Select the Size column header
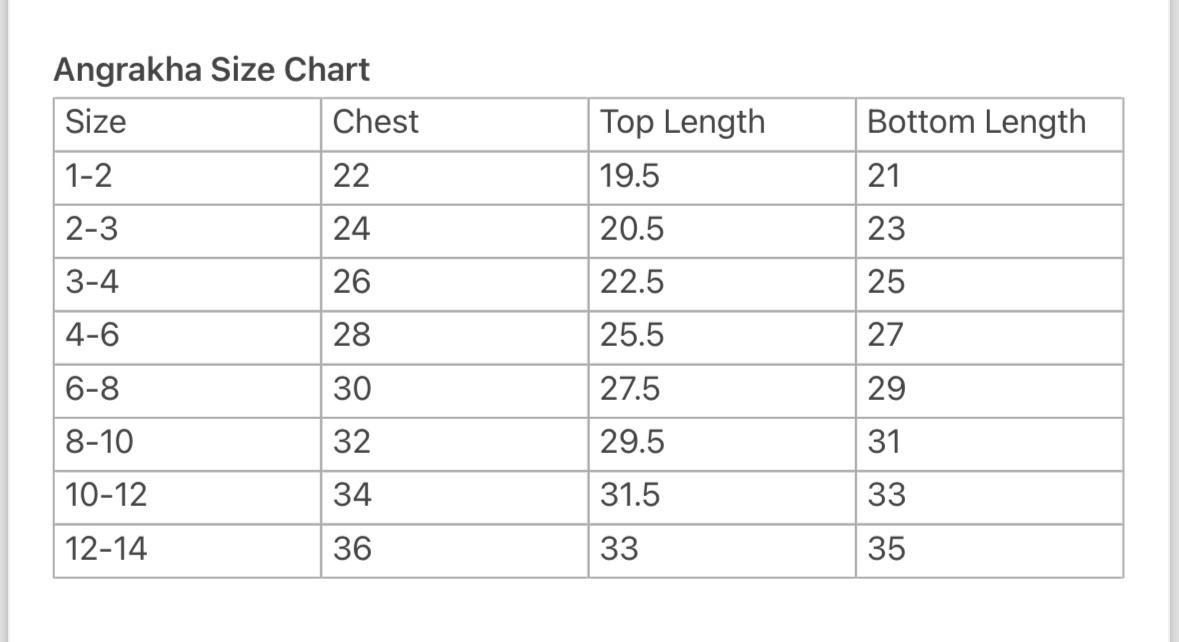The width and height of the screenshot is (1179, 642). [96, 123]
